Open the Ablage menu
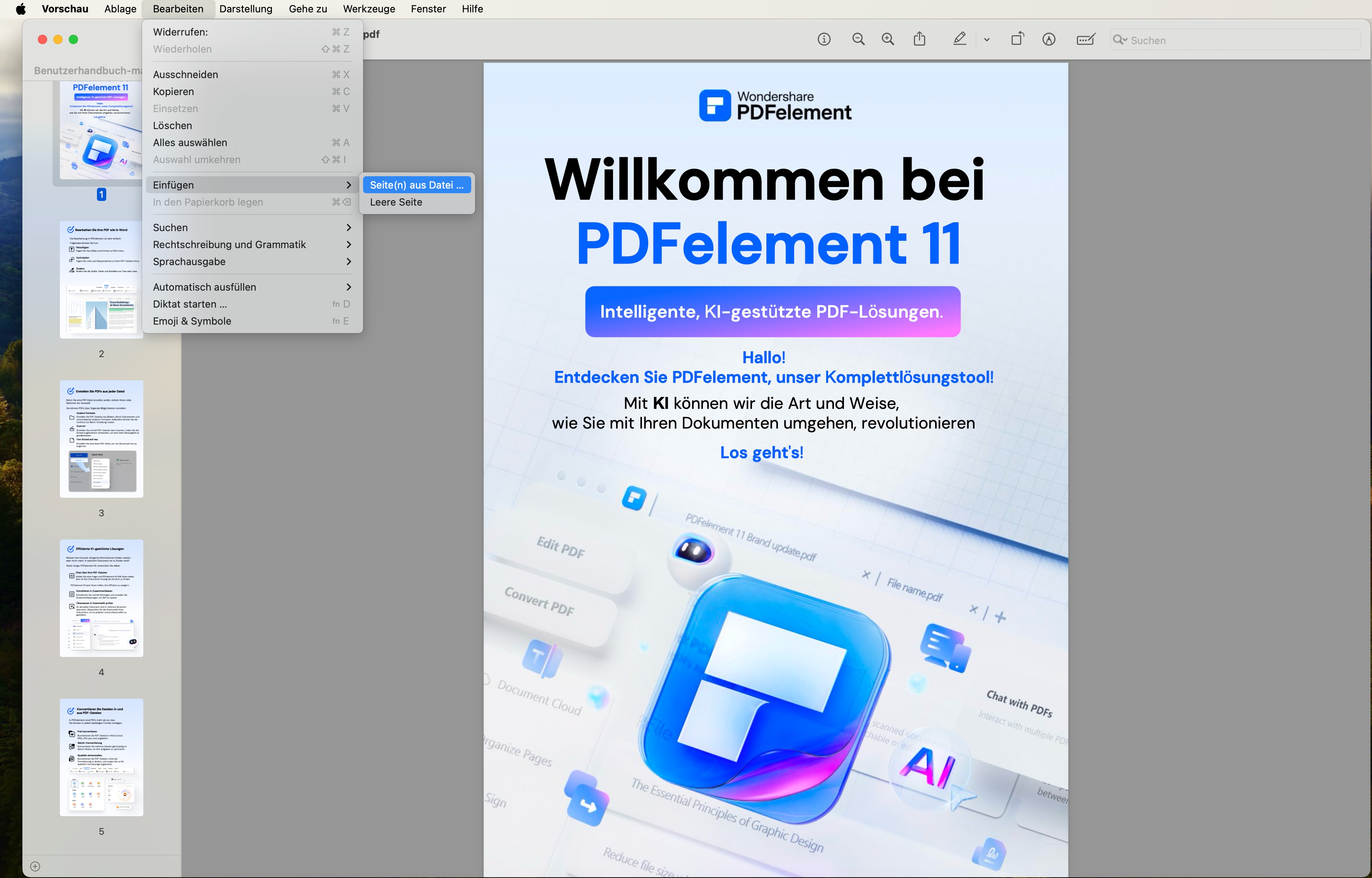The width and height of the screenshot is (1372, 878). coord(120,9)
